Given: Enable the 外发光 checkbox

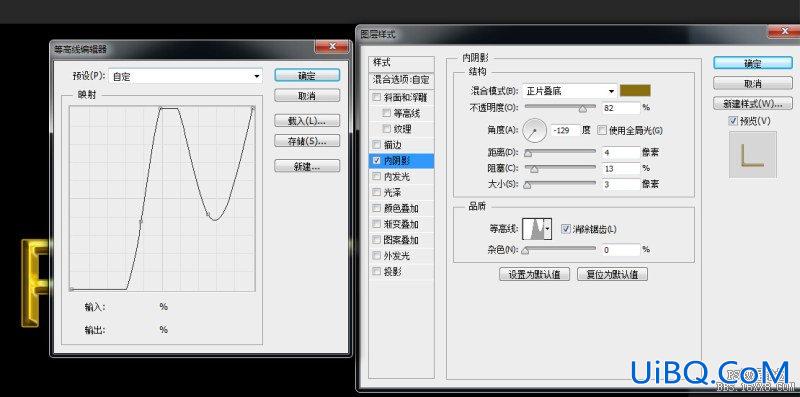Looking at the screenshot, I should click(x=377, y=256).
